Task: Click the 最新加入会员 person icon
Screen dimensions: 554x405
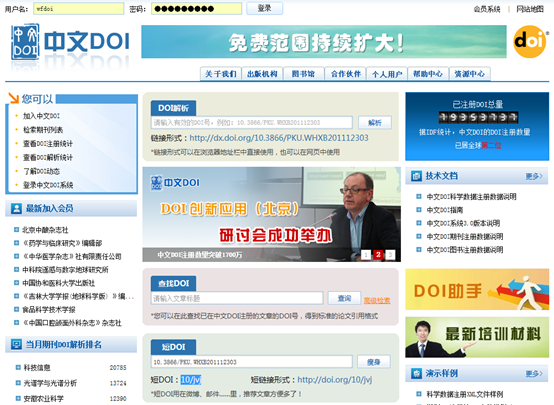Action: (x=16, y=209)
